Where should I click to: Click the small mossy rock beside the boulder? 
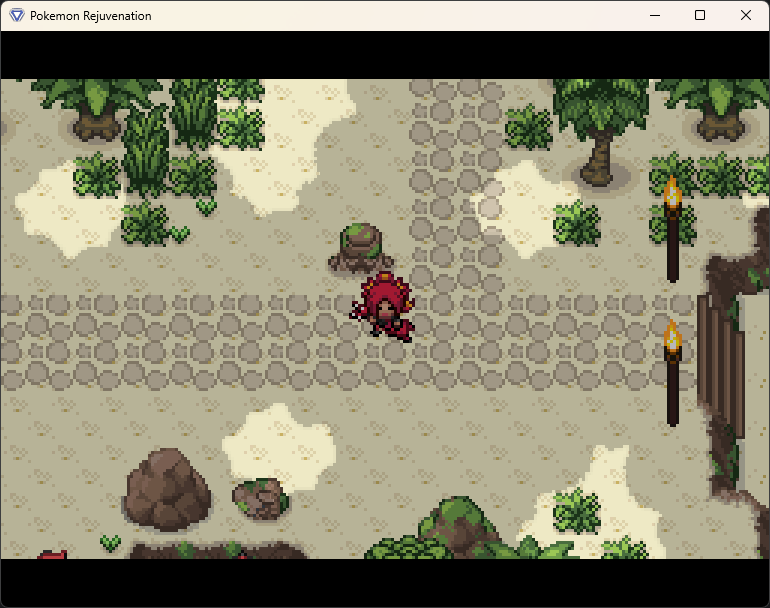click(261, 499)
